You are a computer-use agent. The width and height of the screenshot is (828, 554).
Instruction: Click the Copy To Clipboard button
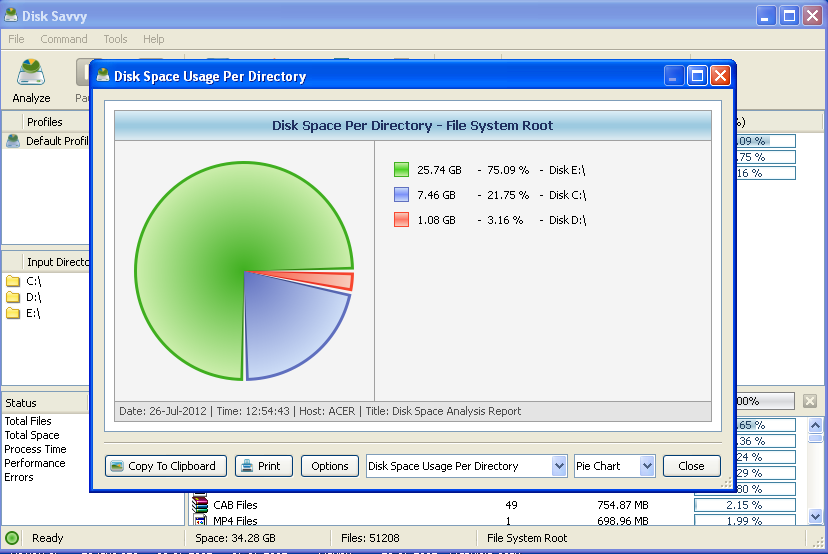point(166,466)
